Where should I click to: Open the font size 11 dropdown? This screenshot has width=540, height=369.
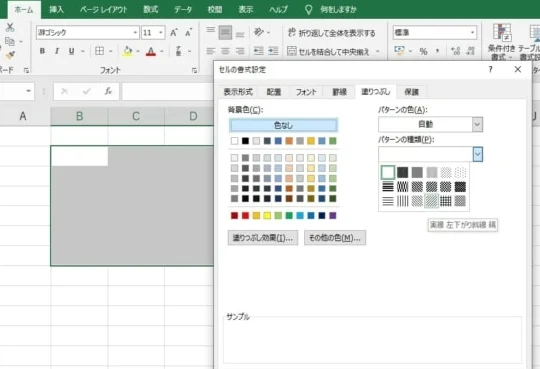[x=161, y=33]
